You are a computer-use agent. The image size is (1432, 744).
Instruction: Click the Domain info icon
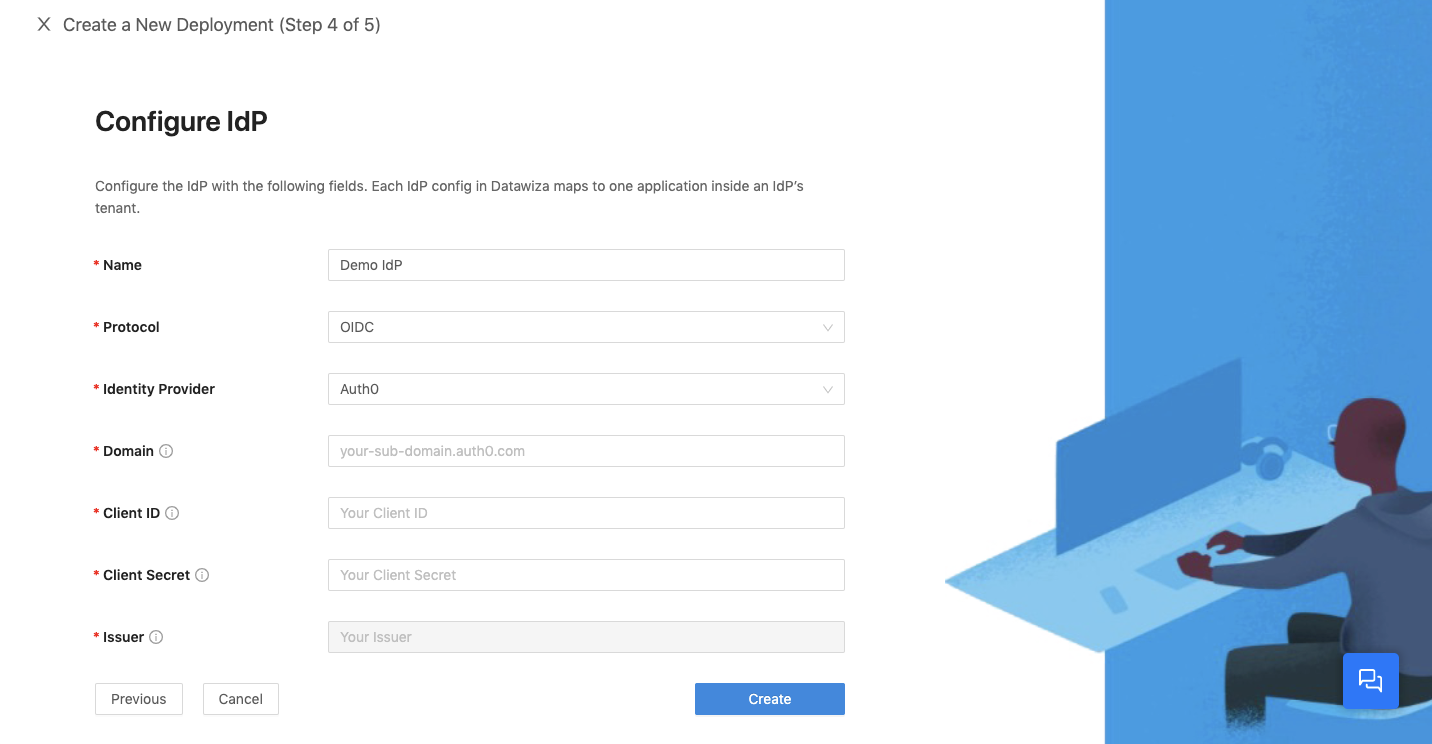coord(166,451)
